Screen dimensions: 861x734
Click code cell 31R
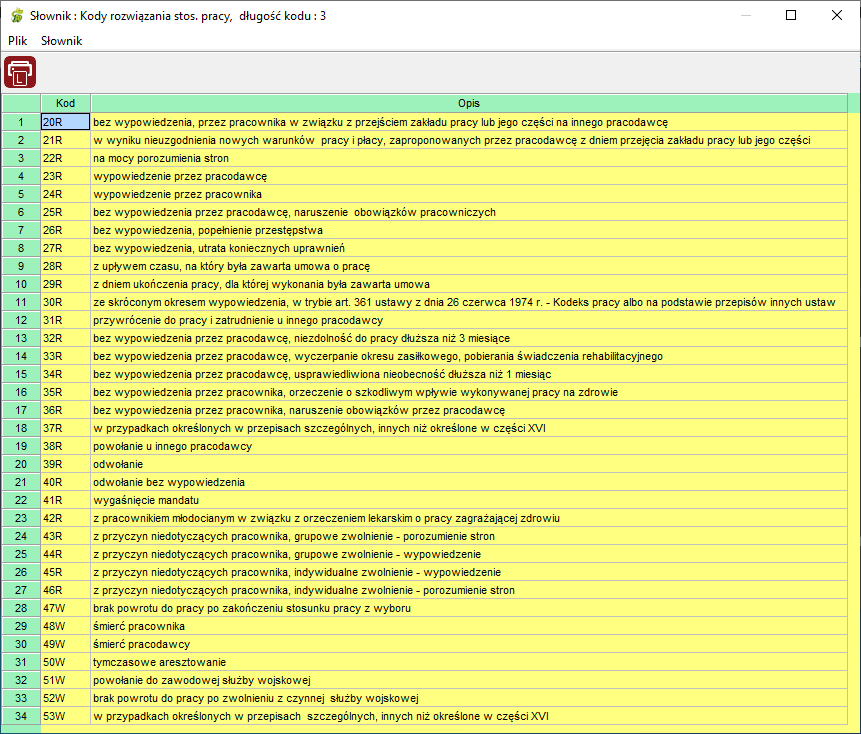[x=65, y=320]
